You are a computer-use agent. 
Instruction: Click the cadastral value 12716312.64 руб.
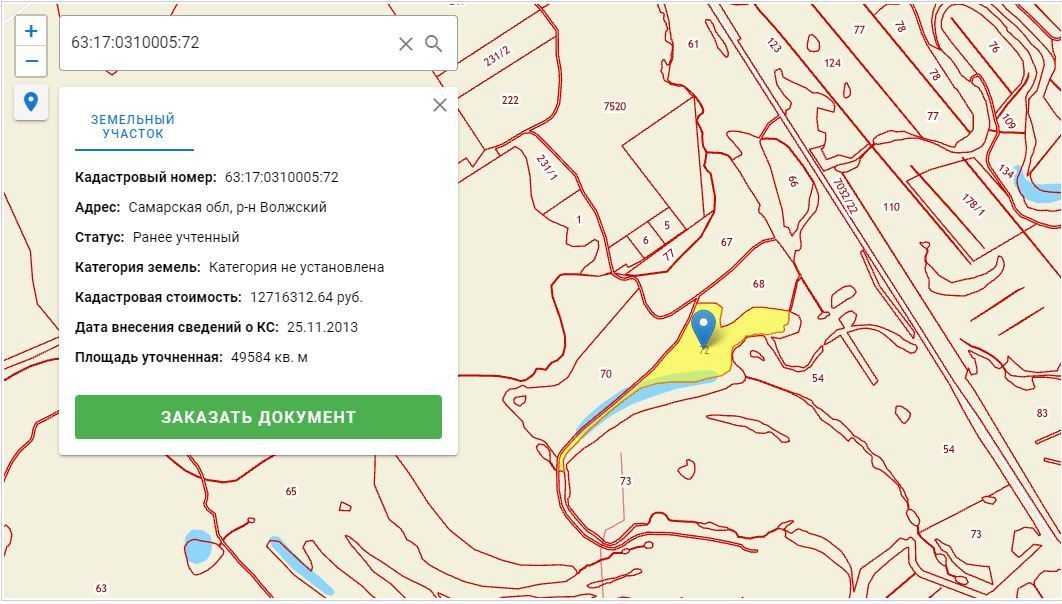point(306,297)
